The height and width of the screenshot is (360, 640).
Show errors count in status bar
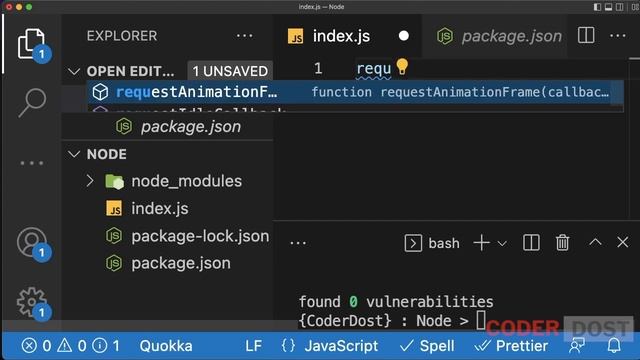coord(37,346)
